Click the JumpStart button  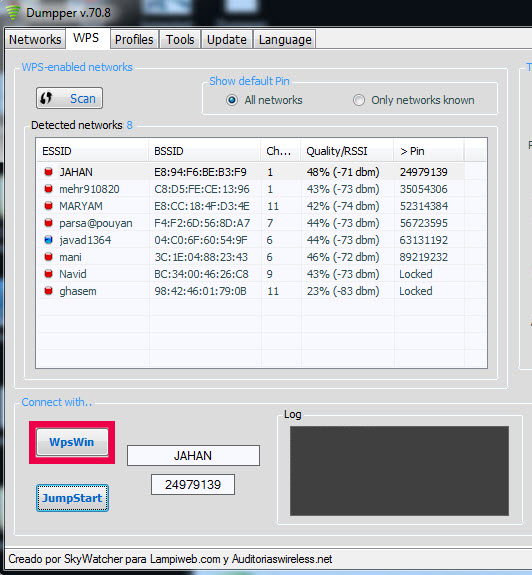point(72,498)
